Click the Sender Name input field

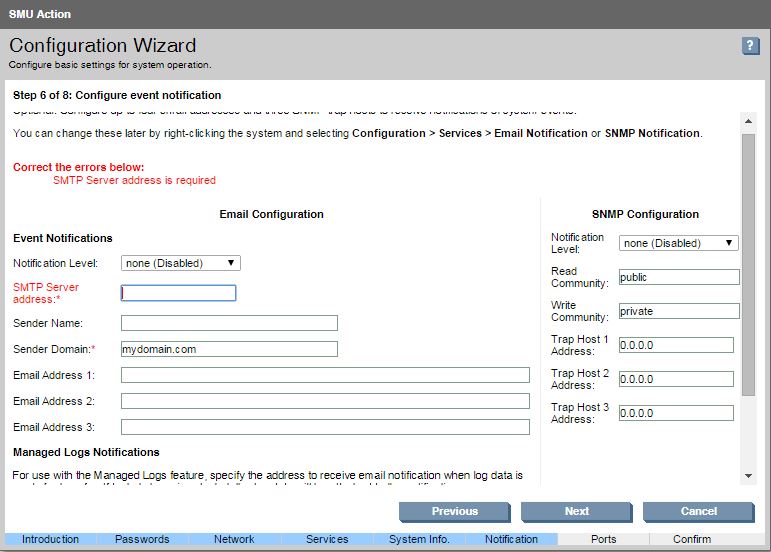229,323
